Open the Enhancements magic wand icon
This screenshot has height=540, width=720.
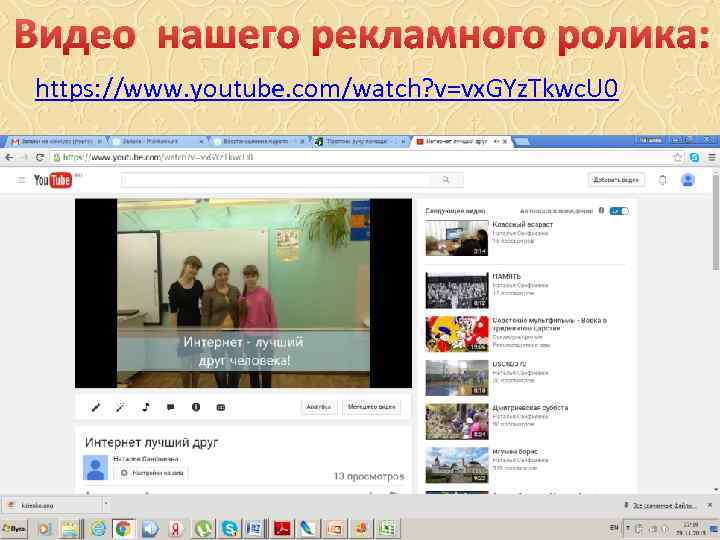click(x=120, y=407)
